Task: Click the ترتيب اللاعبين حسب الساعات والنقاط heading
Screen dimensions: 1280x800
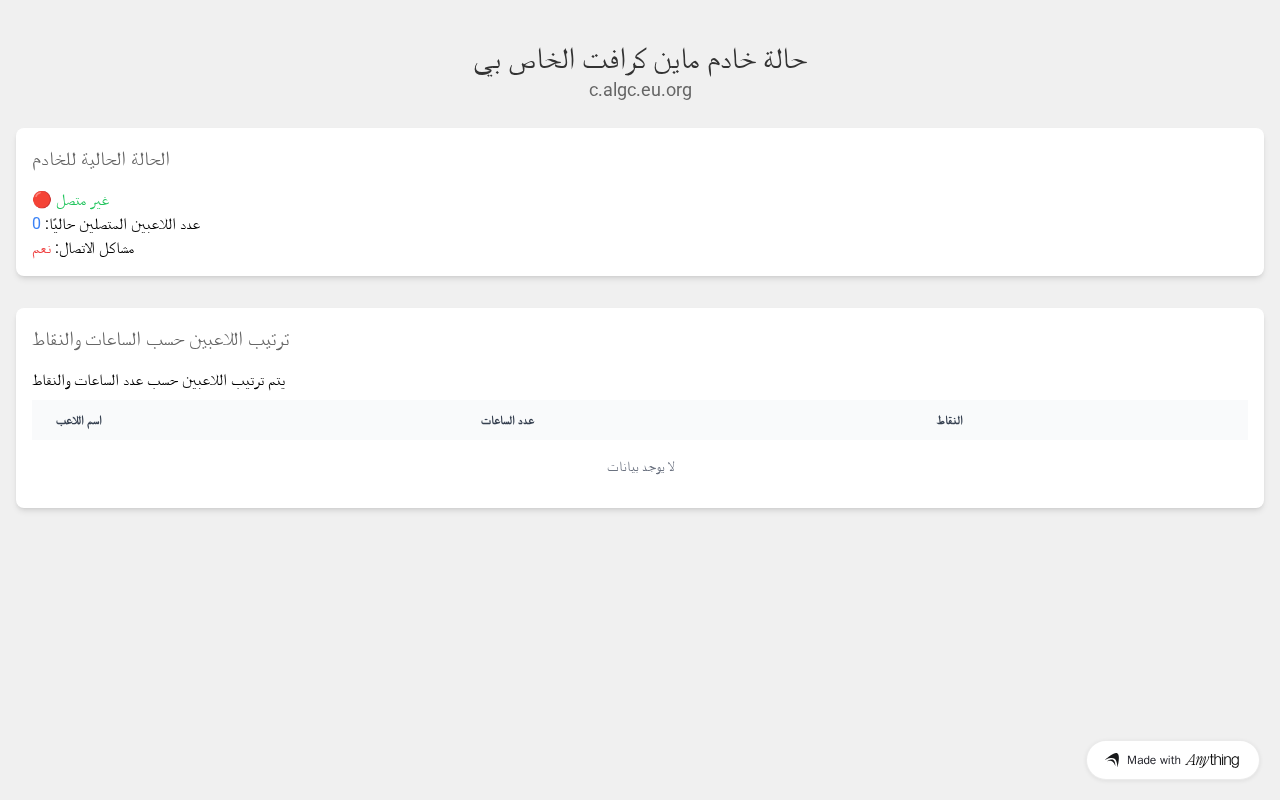Action: (x=161, y=339)
